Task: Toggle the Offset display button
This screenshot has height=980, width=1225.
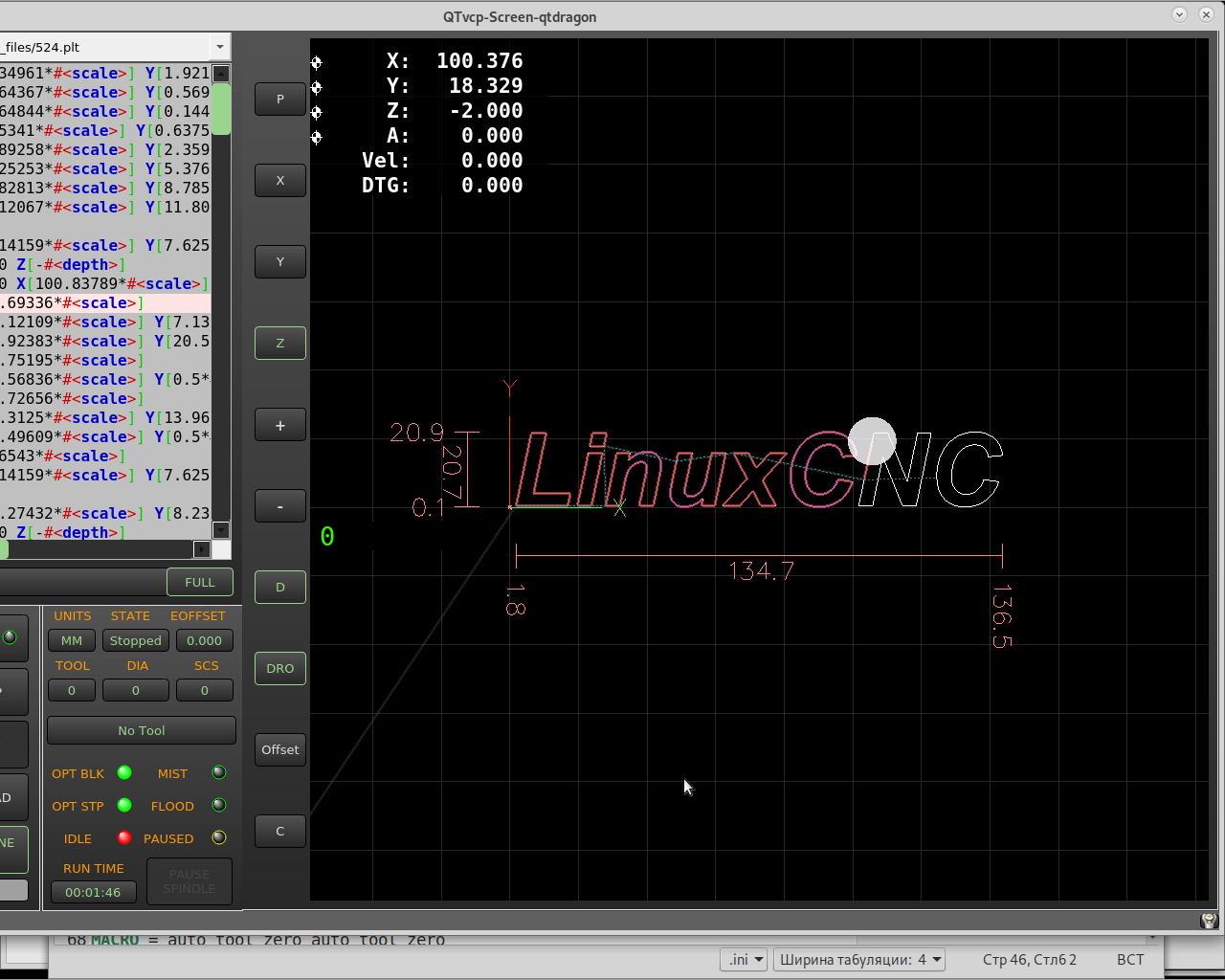Action: pyautogui.click(x=280, y=749)
